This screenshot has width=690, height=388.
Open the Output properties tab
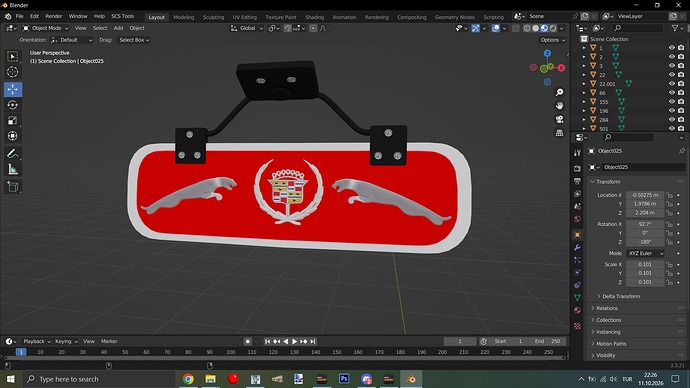point(577,181)
